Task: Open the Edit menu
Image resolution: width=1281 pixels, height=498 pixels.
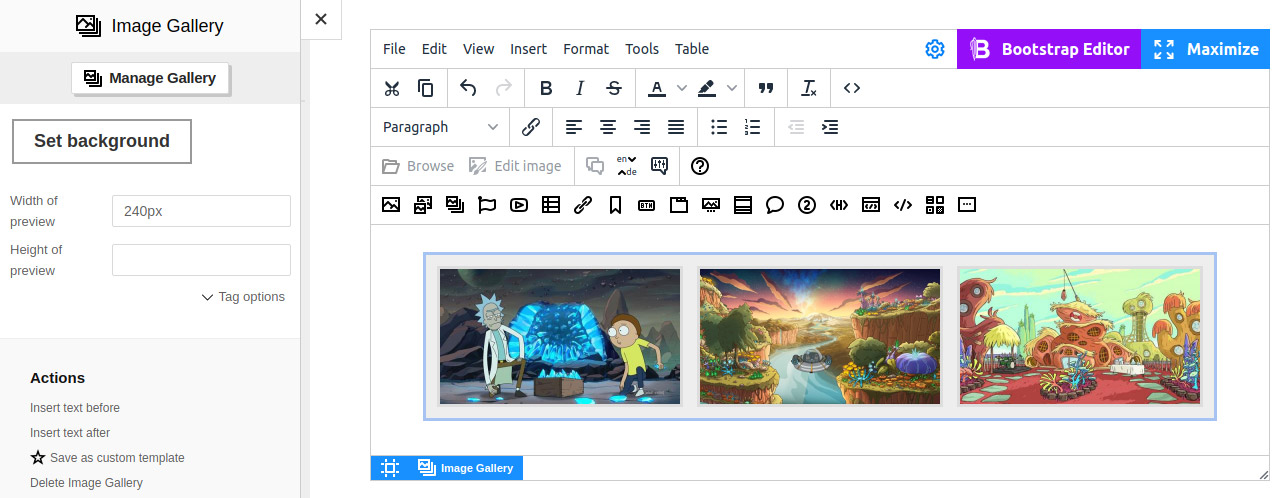Action: 434,49
